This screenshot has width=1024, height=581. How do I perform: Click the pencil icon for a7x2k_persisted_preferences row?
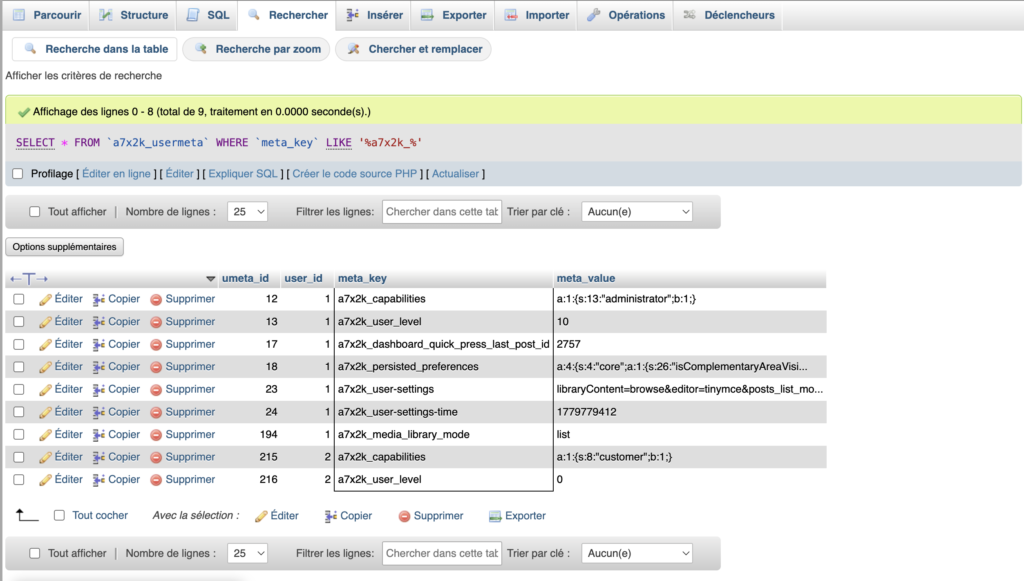pos(45,367)
